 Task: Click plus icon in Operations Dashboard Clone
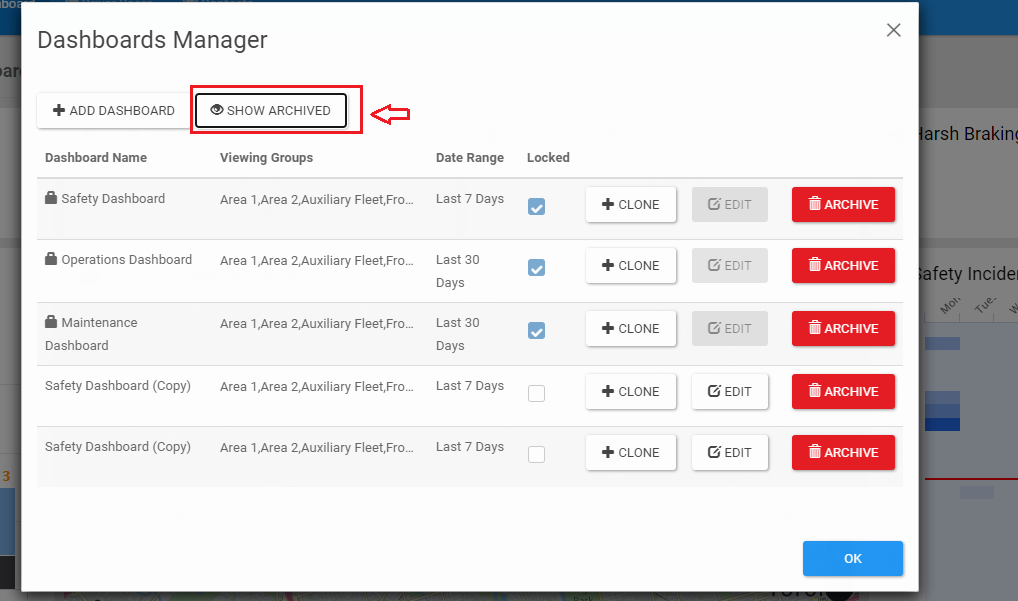tap(608, 265)
